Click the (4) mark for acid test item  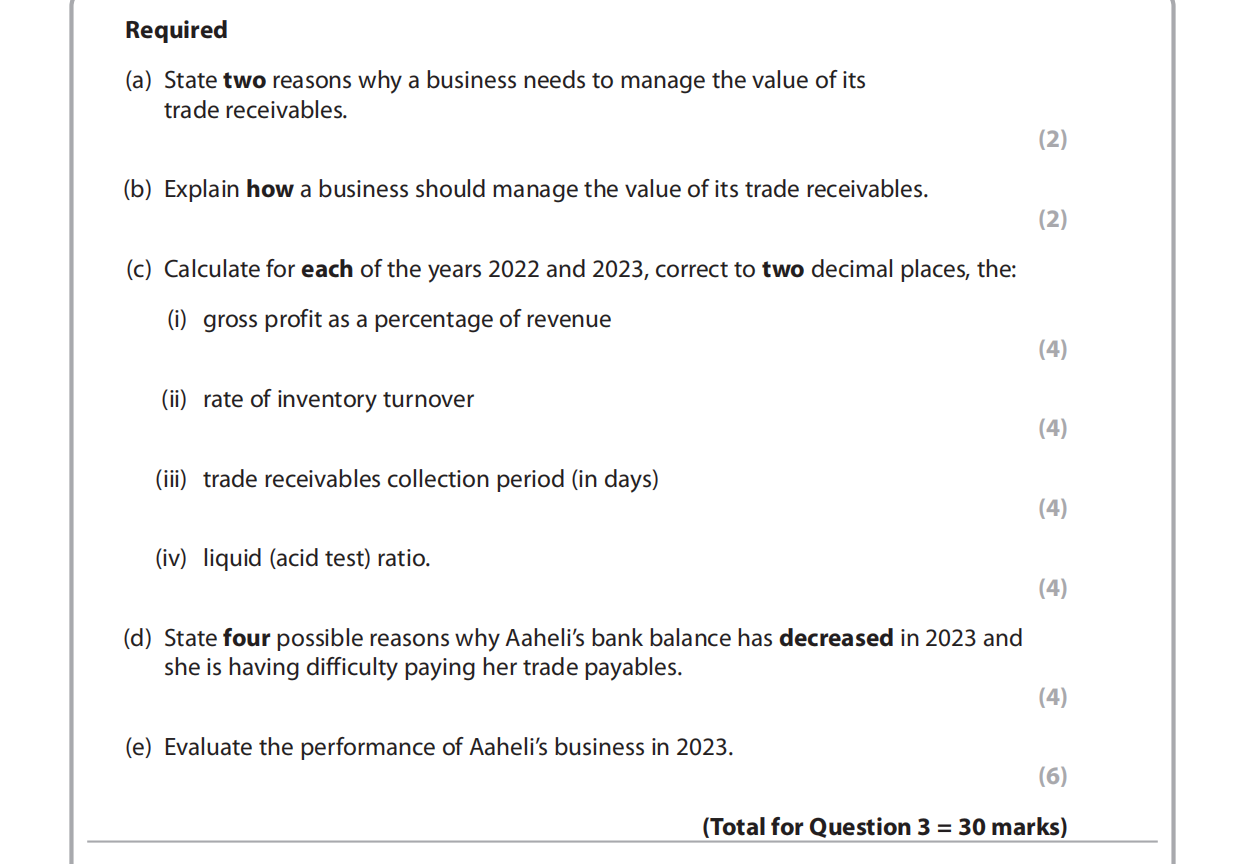1052,588
